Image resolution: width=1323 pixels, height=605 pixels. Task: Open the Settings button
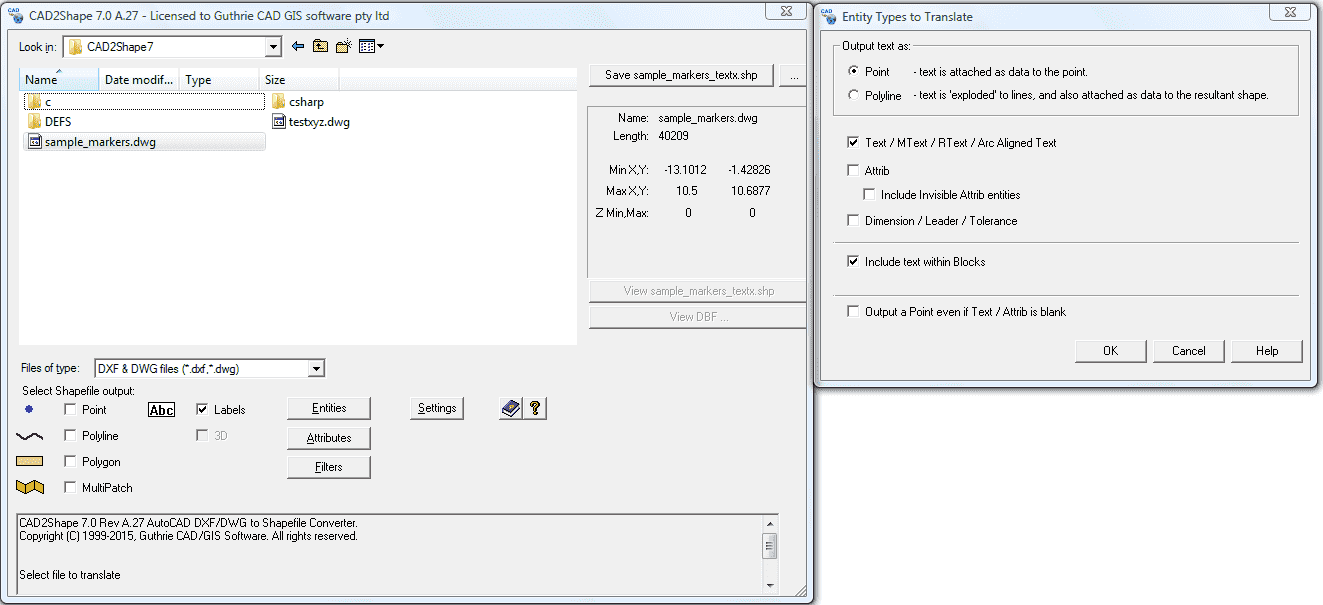click(437, 408)
